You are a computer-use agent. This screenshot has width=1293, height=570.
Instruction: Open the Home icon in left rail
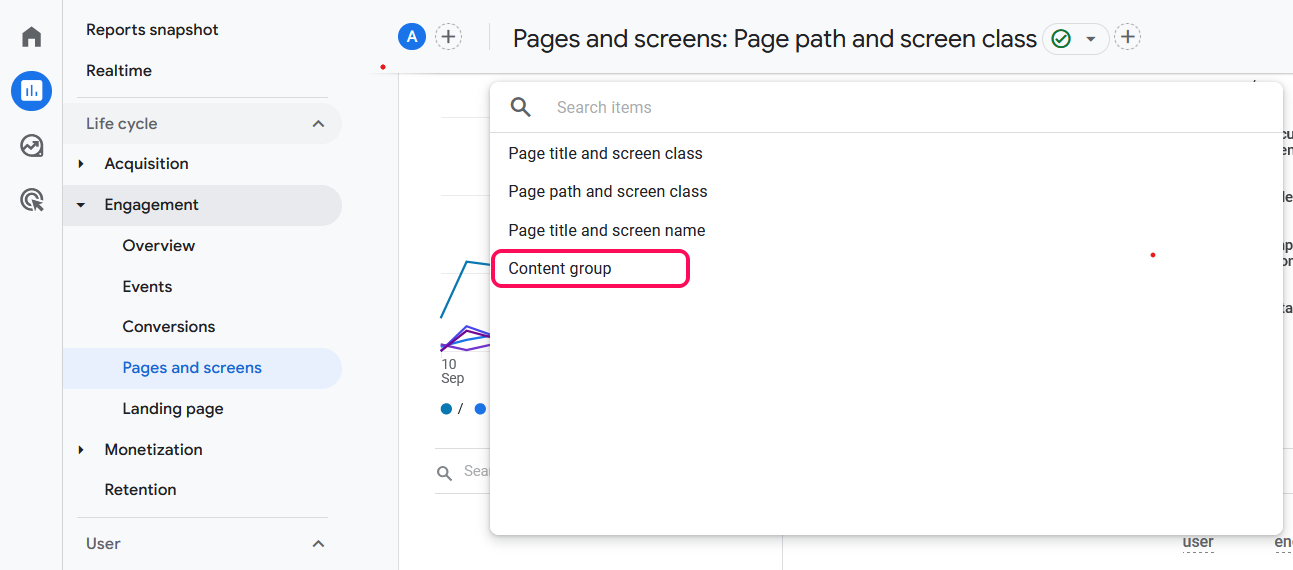32,37
